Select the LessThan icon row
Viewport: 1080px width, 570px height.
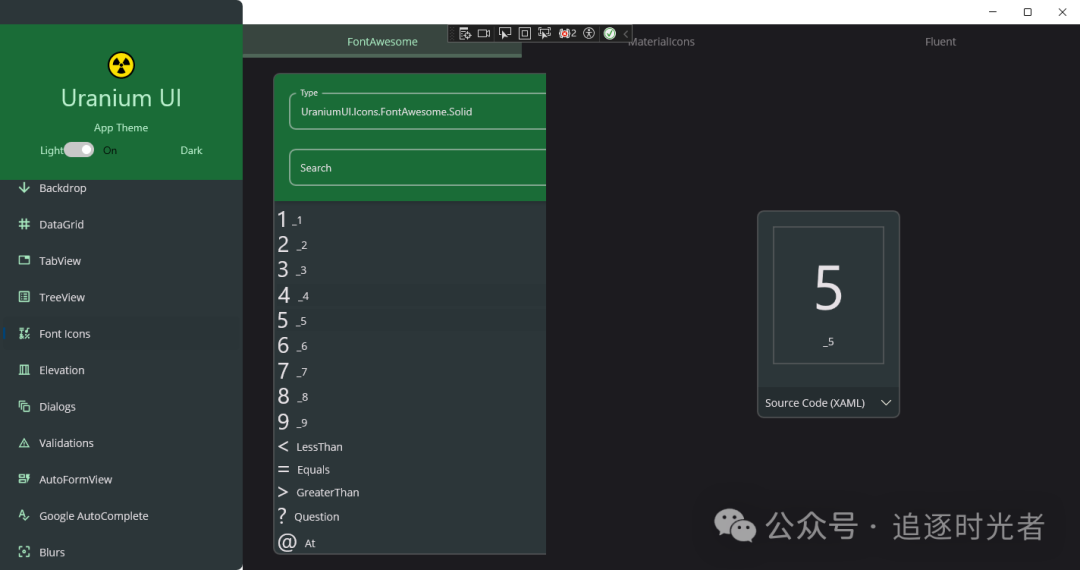point(411,447)
